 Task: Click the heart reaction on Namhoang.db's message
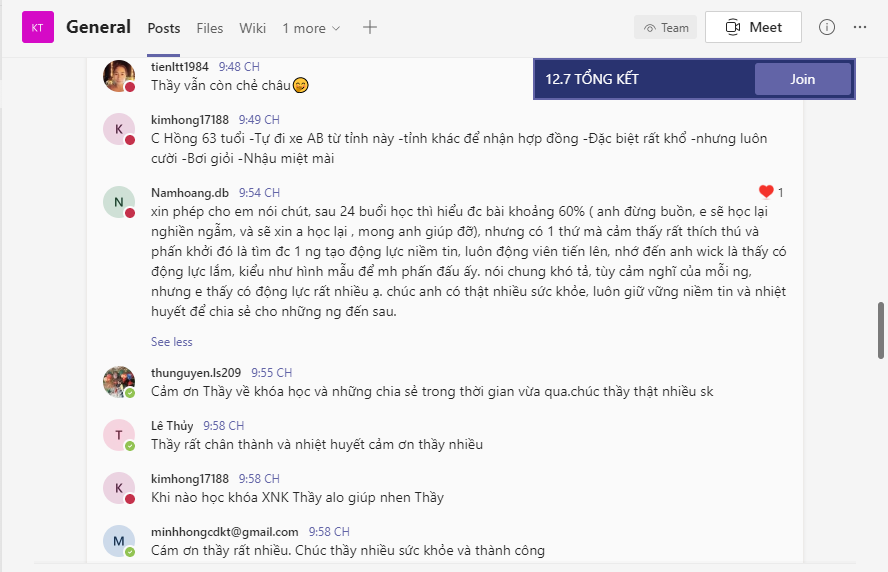(766, 192)
